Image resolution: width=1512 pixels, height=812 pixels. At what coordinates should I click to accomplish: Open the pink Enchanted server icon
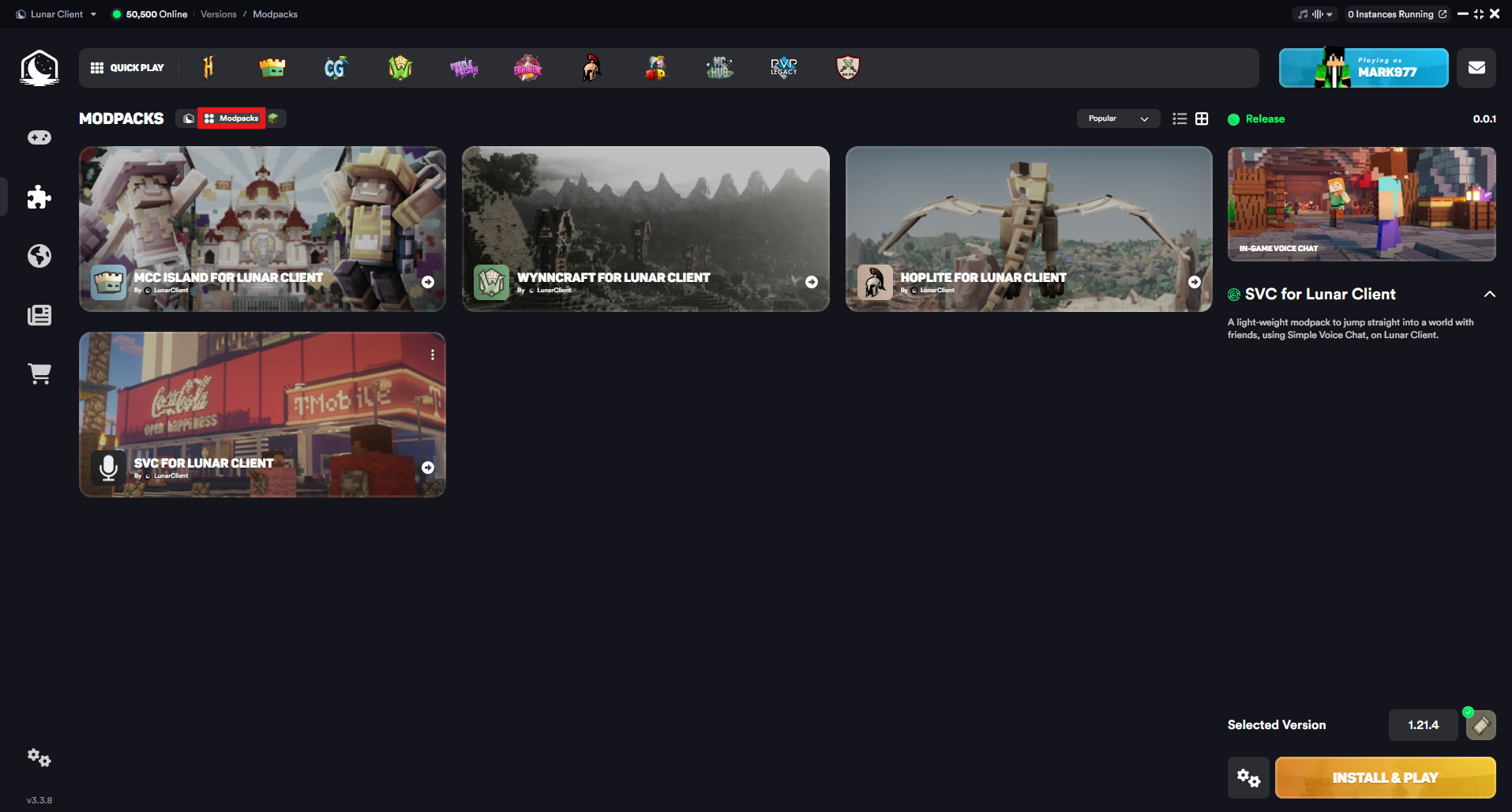(528, 68)
